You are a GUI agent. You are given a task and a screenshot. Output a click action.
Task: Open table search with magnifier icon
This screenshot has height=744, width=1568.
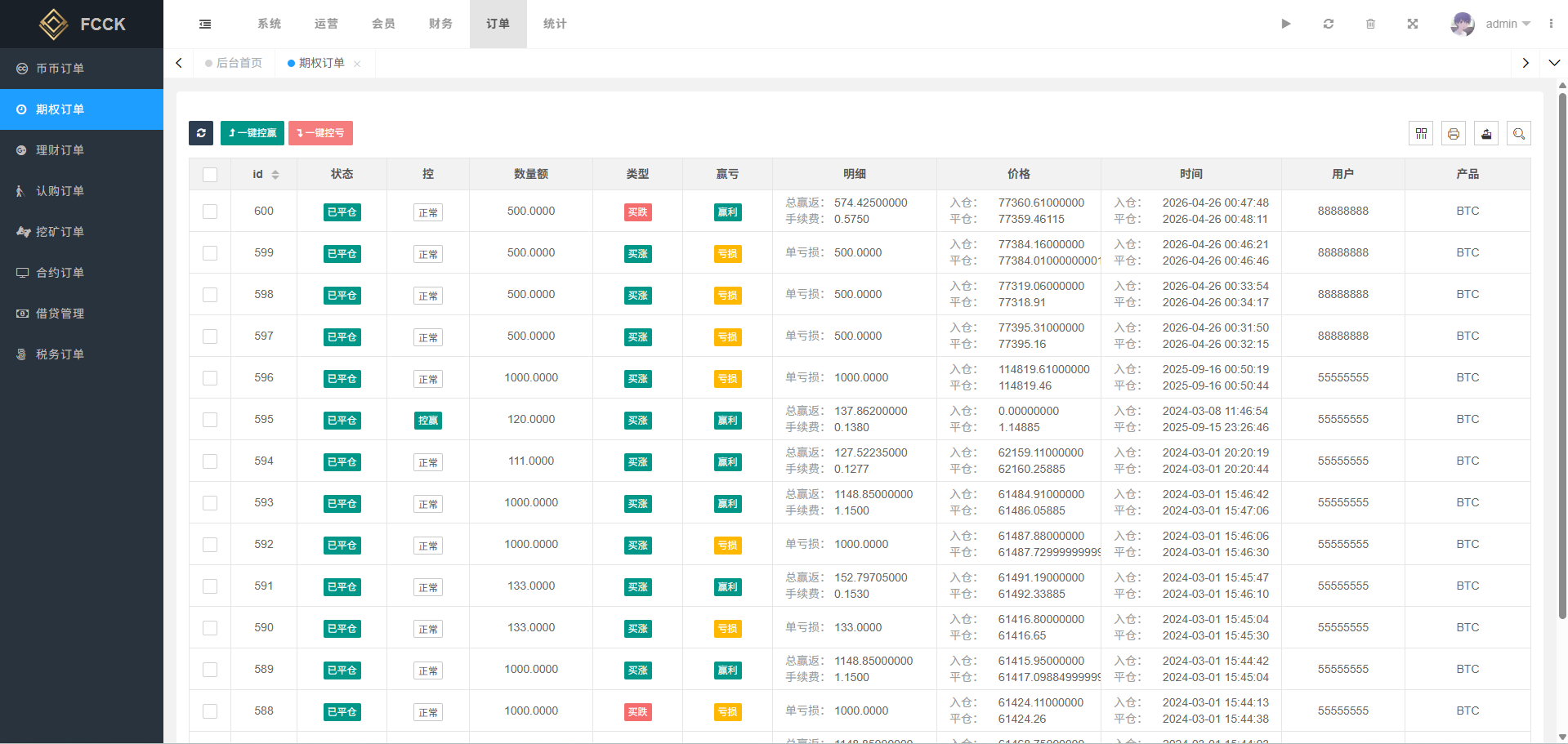(x=1519, y=133)
